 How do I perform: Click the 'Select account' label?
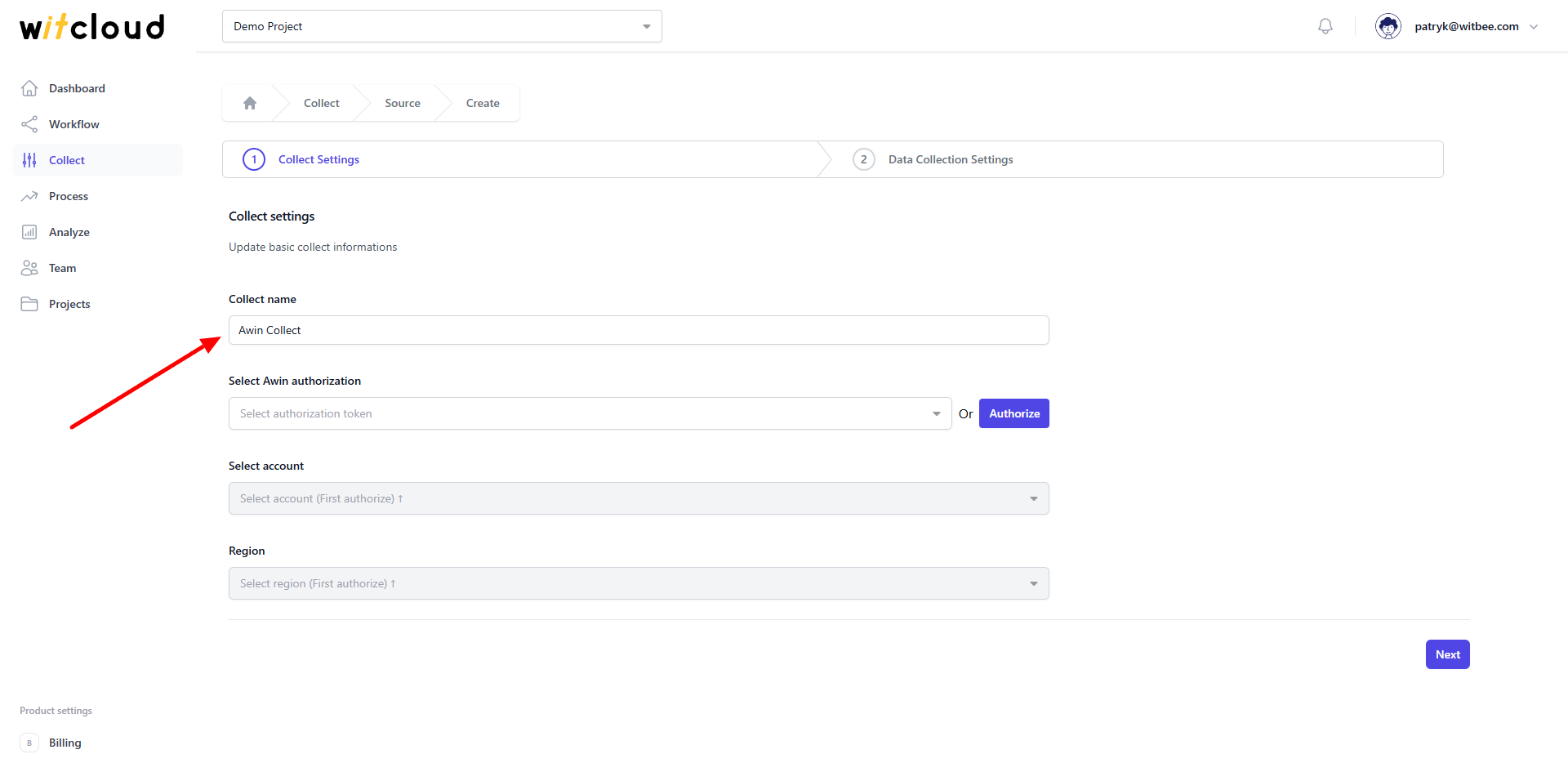tap(266, 466)
